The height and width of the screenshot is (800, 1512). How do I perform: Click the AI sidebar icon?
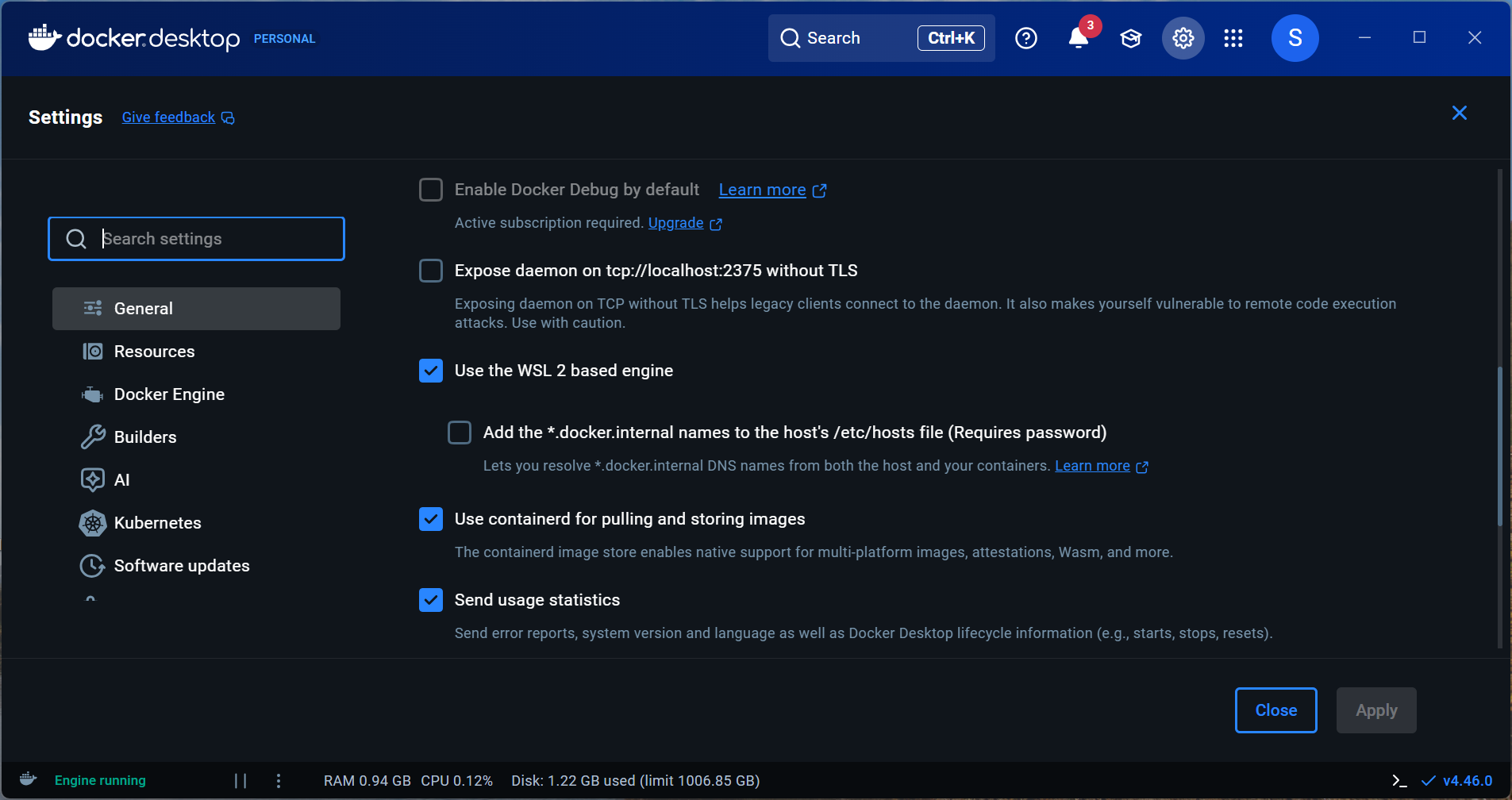pyautogui.click(x=93, y=480)
